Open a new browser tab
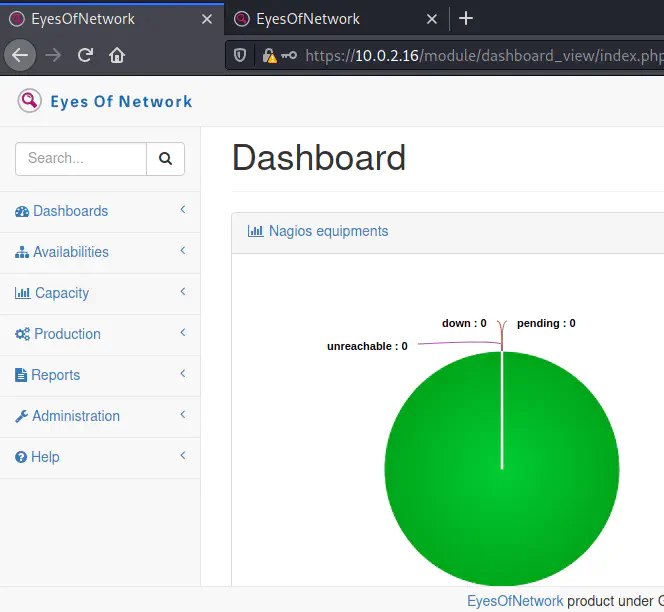Screen dimensions: 664x612 [x=466, y=18]
